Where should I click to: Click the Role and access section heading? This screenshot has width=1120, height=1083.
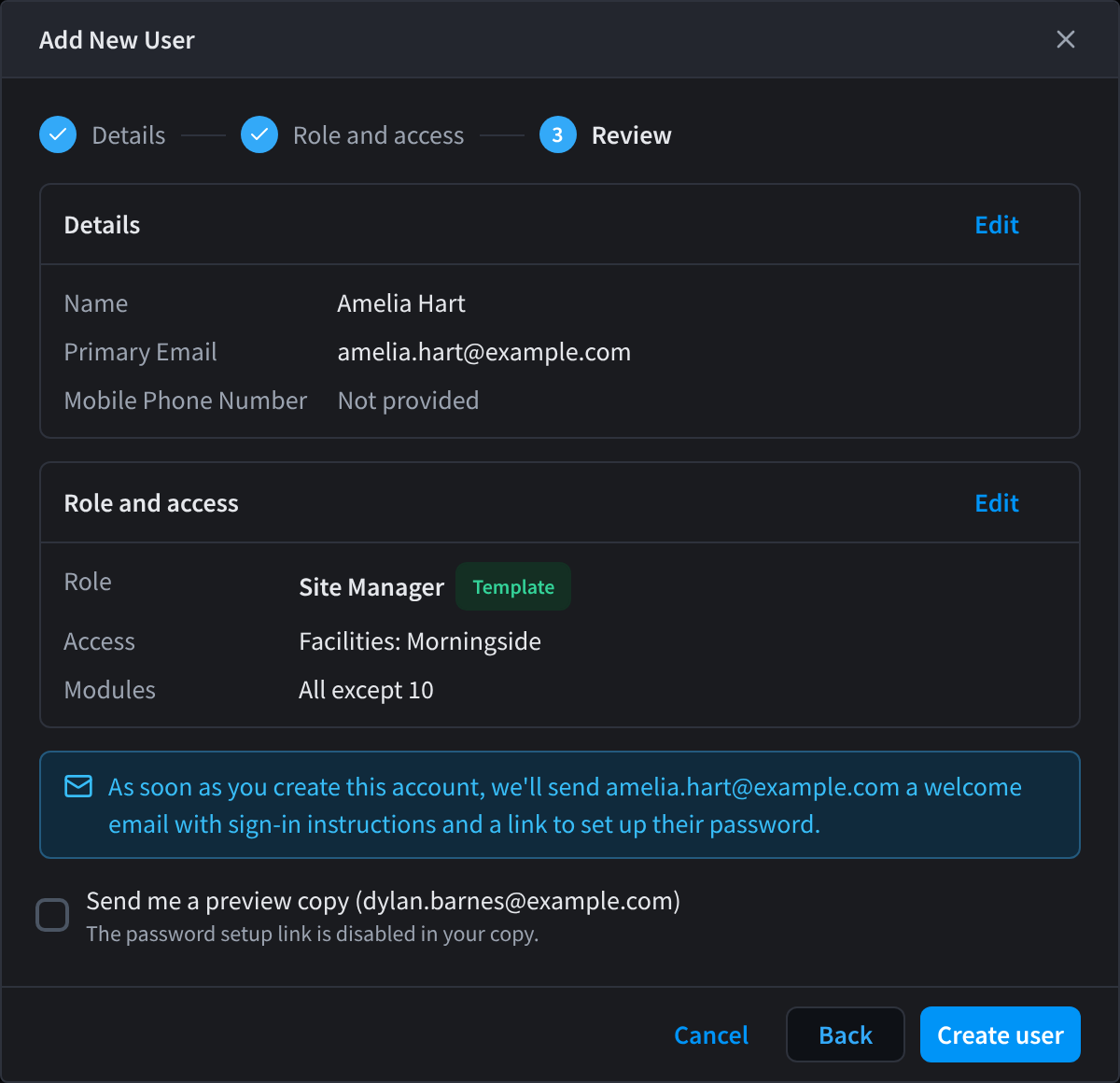pos(151,503)
